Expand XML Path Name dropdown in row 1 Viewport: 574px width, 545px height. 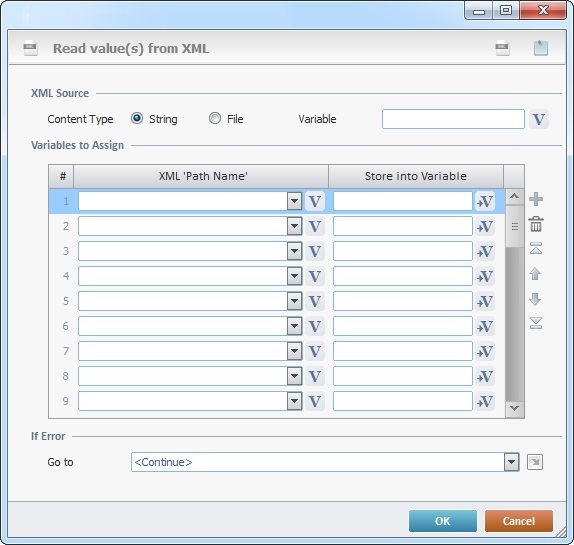pos(294,201)
